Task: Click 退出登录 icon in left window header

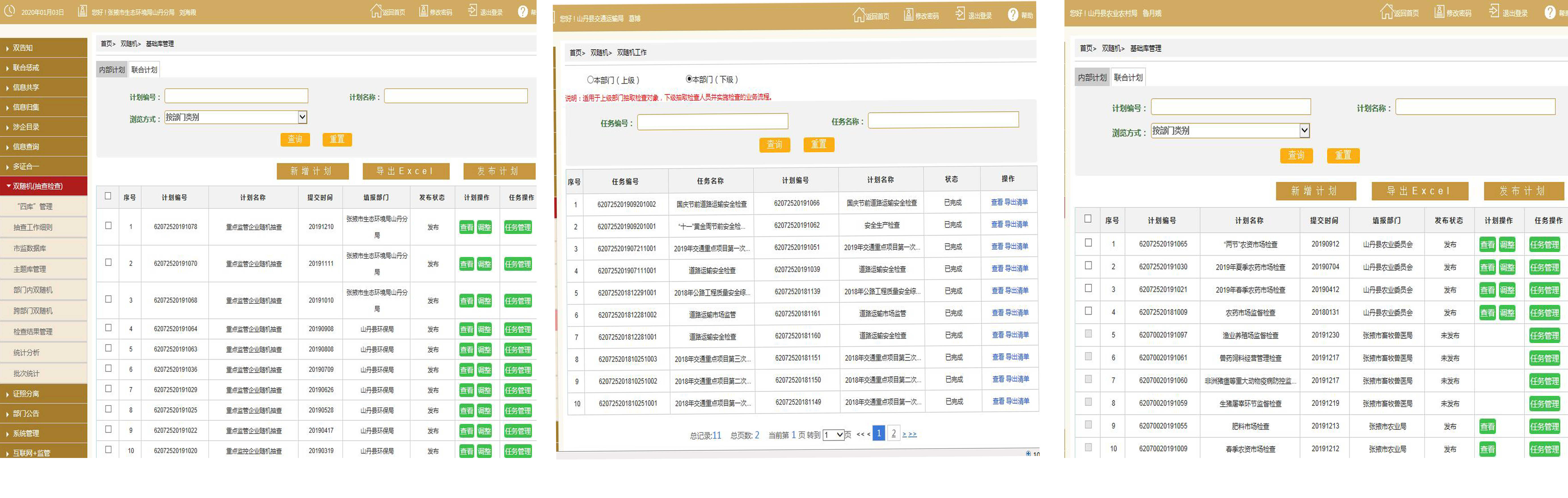Action: click(x=472, y=10)
